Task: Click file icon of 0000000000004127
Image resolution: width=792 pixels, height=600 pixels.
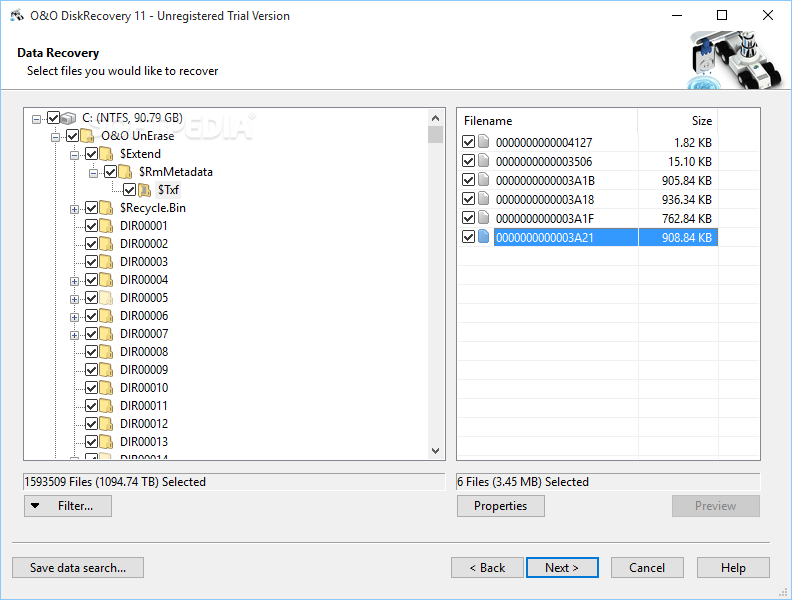Action: tap(484, 141)
